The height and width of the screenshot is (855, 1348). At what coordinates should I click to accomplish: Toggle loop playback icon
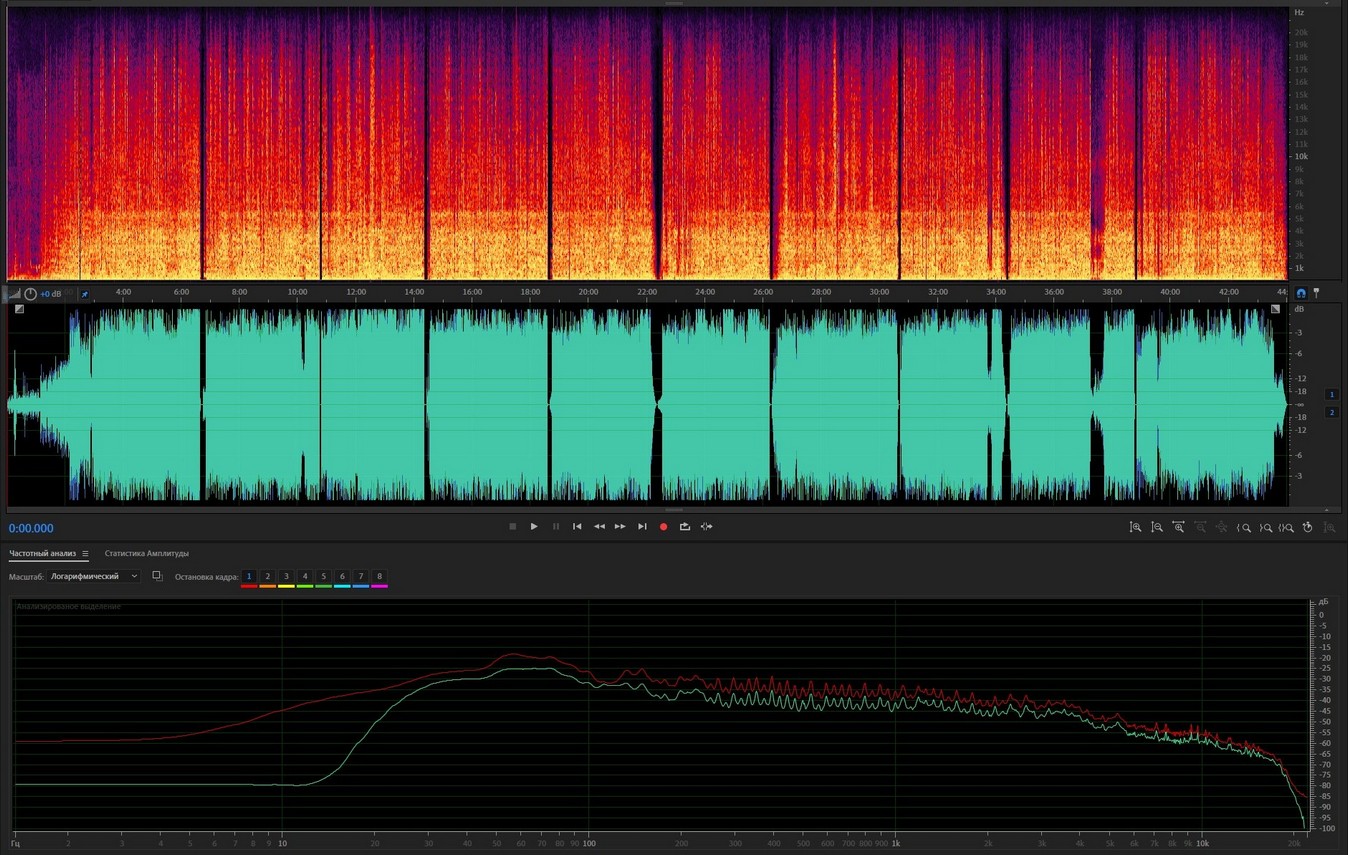[685, 527]
